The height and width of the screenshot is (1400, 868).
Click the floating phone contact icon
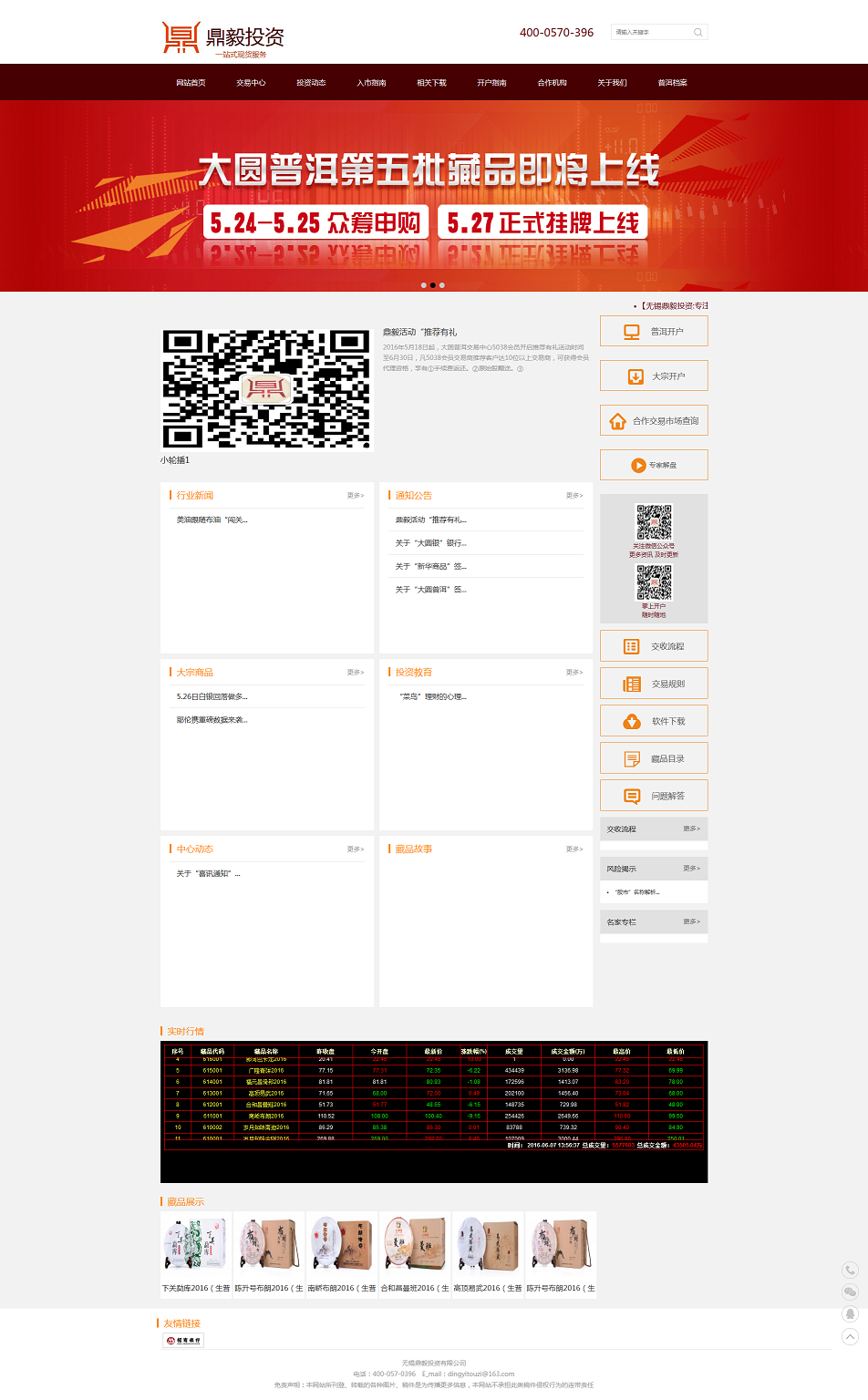850,1270
